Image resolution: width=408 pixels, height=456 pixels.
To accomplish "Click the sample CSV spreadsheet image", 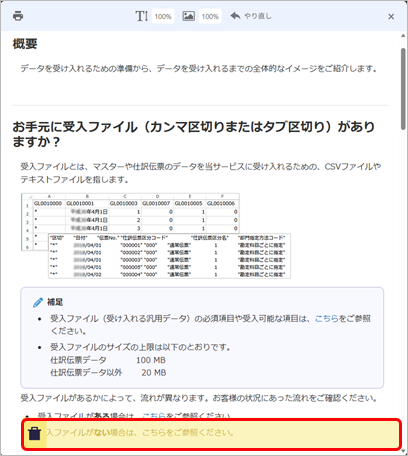I will coord(156,236).
